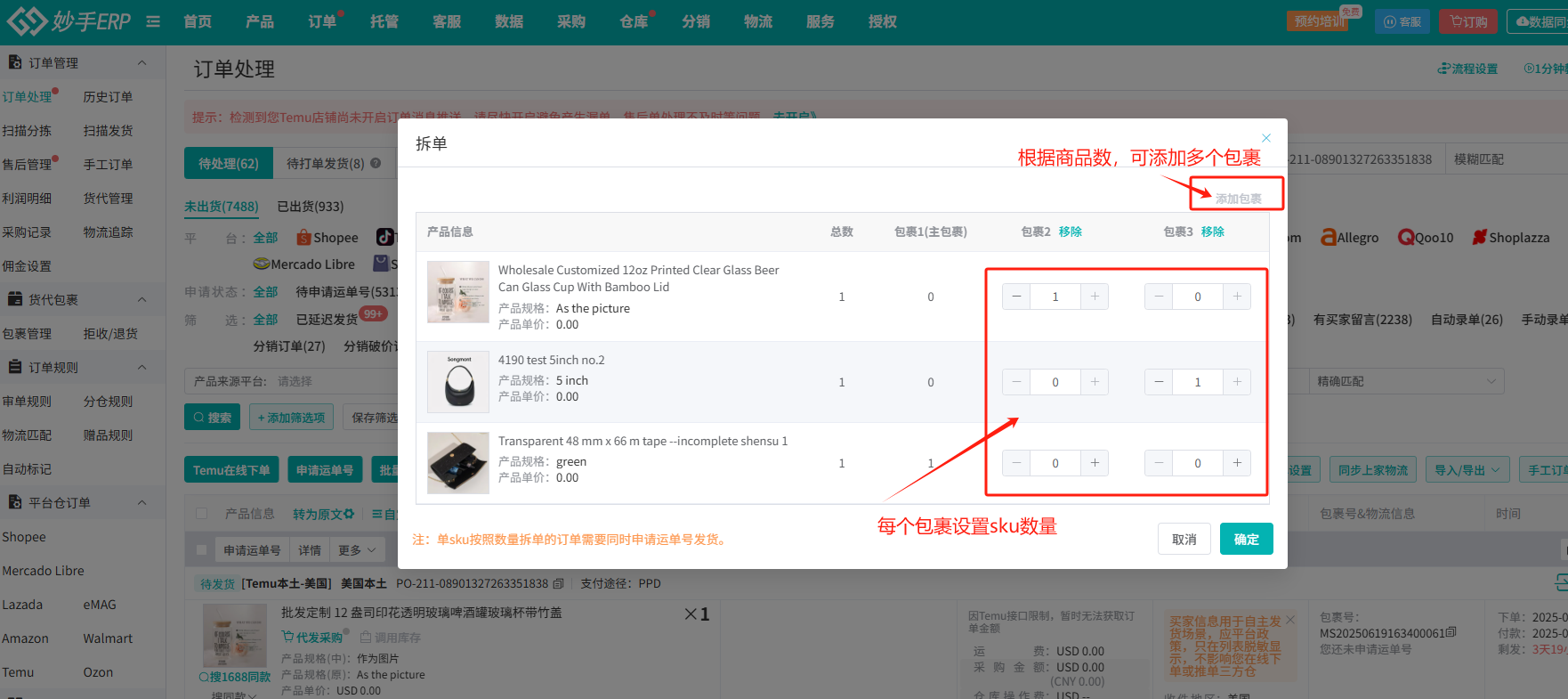
Task: Filter by Shoplazza platform
Action: (1511, 238)
